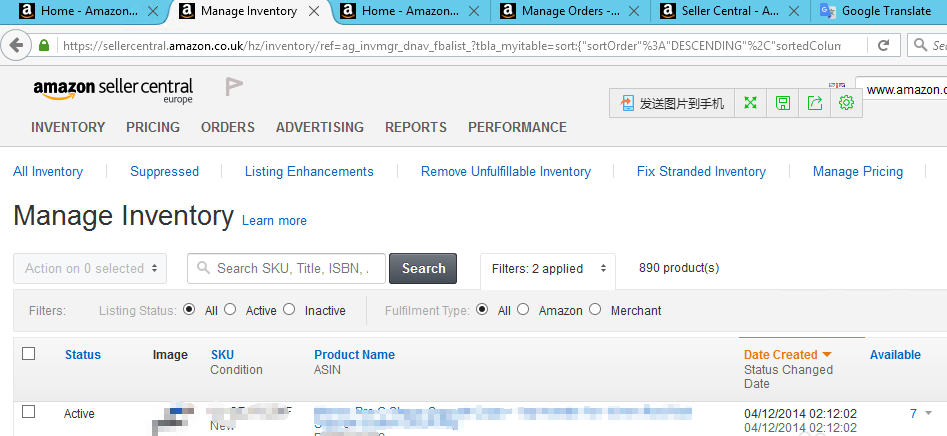Image resolution: width=947 pixels, height=436 pixels.
Task: Click the green save disk toolbar icon
Action: [x=783, y=103]
